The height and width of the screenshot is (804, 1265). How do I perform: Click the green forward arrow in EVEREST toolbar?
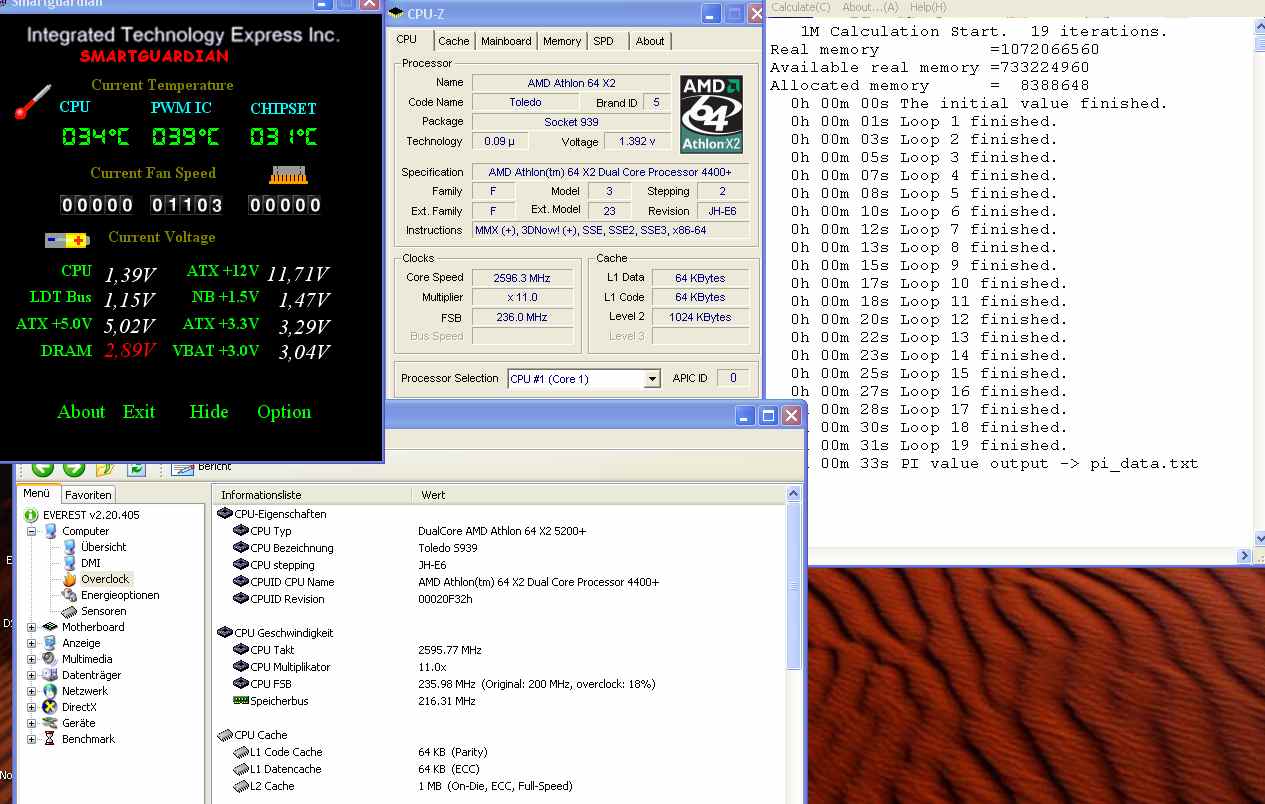click(x=74, y=468)
